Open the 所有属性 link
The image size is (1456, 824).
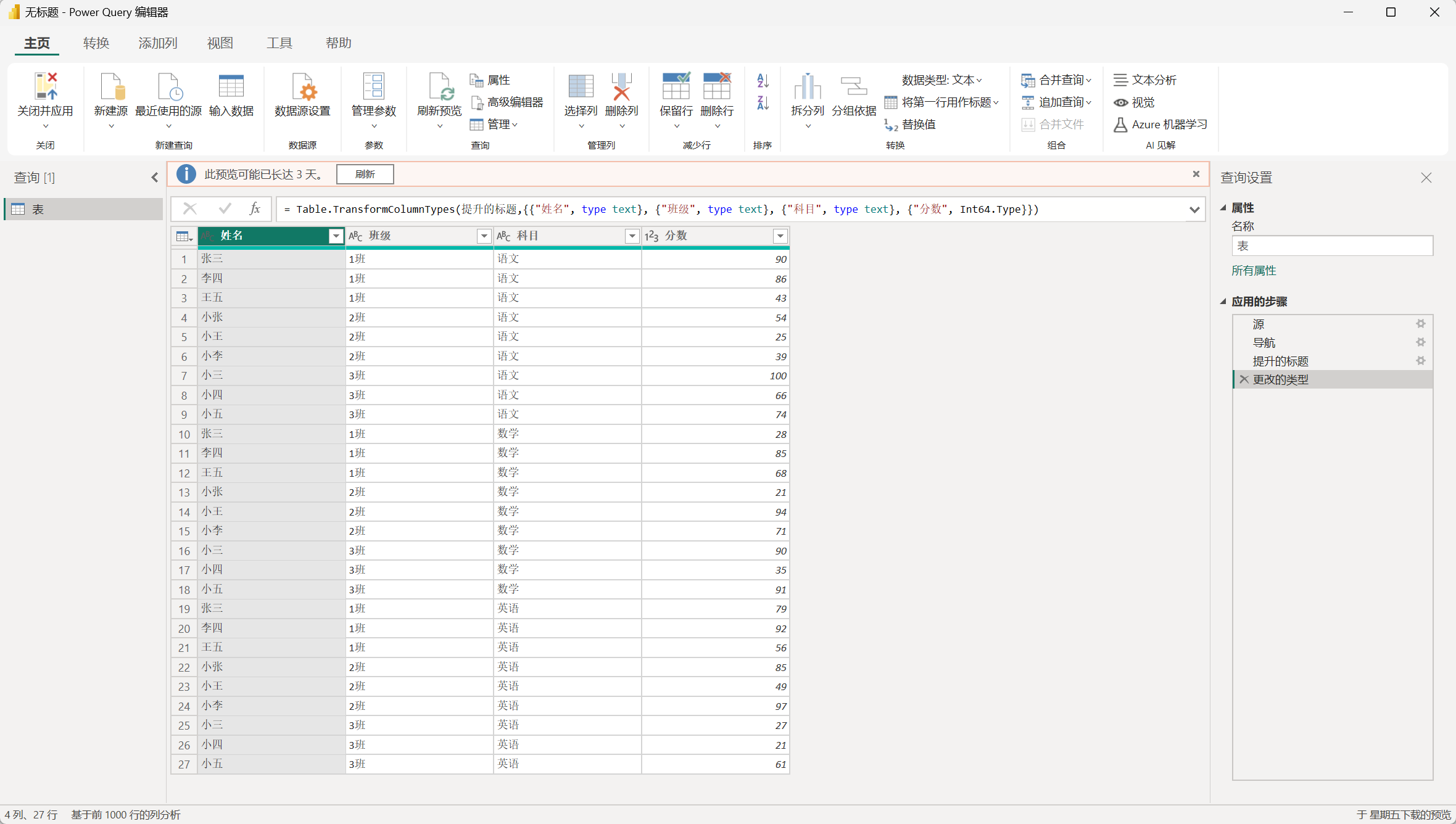coord(1254,270)
